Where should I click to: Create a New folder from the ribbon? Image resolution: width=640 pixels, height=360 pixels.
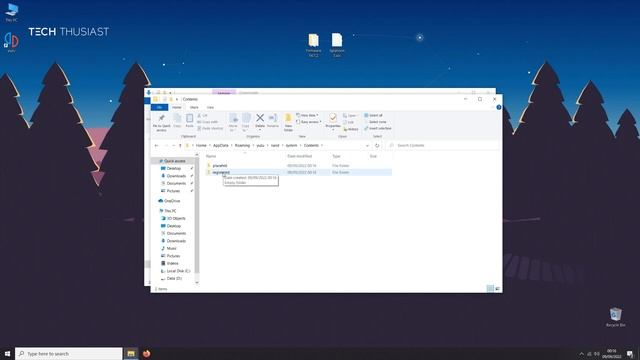[x=288, y=122]
